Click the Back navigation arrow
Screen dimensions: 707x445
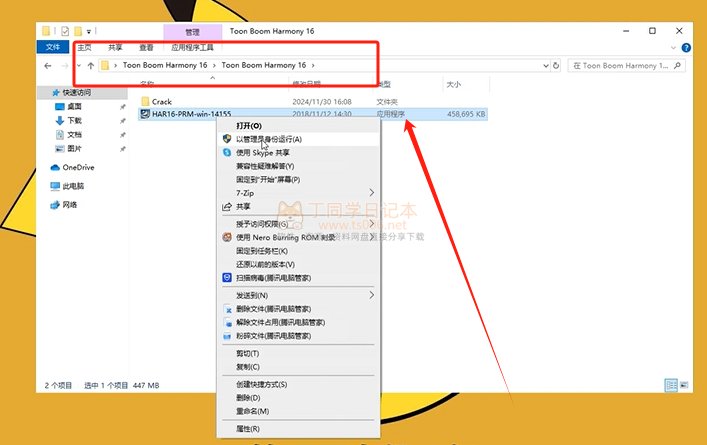tap(48, 66)
